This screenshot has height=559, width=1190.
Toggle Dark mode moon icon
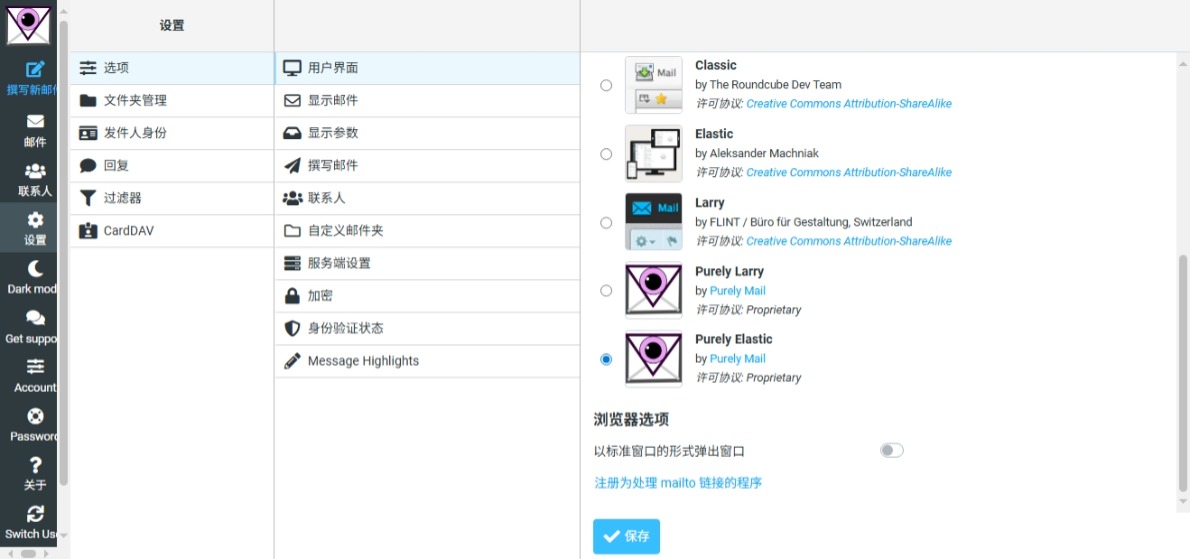click(x=35, y=269)
